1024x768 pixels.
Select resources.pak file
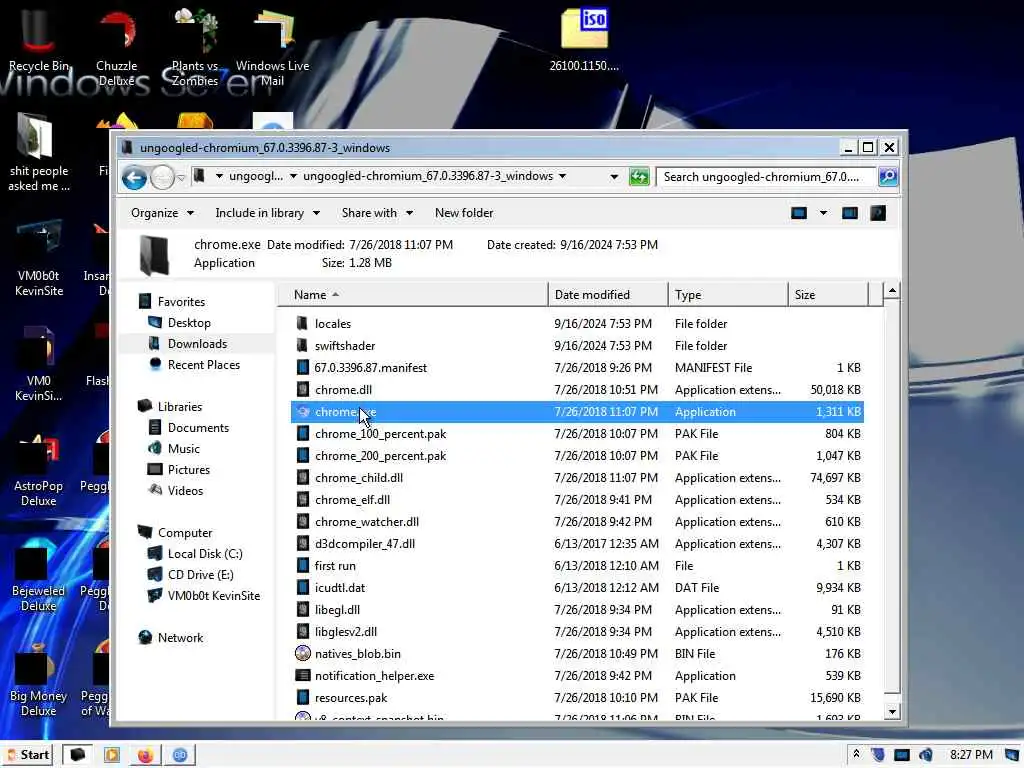(x=351, y=697)
